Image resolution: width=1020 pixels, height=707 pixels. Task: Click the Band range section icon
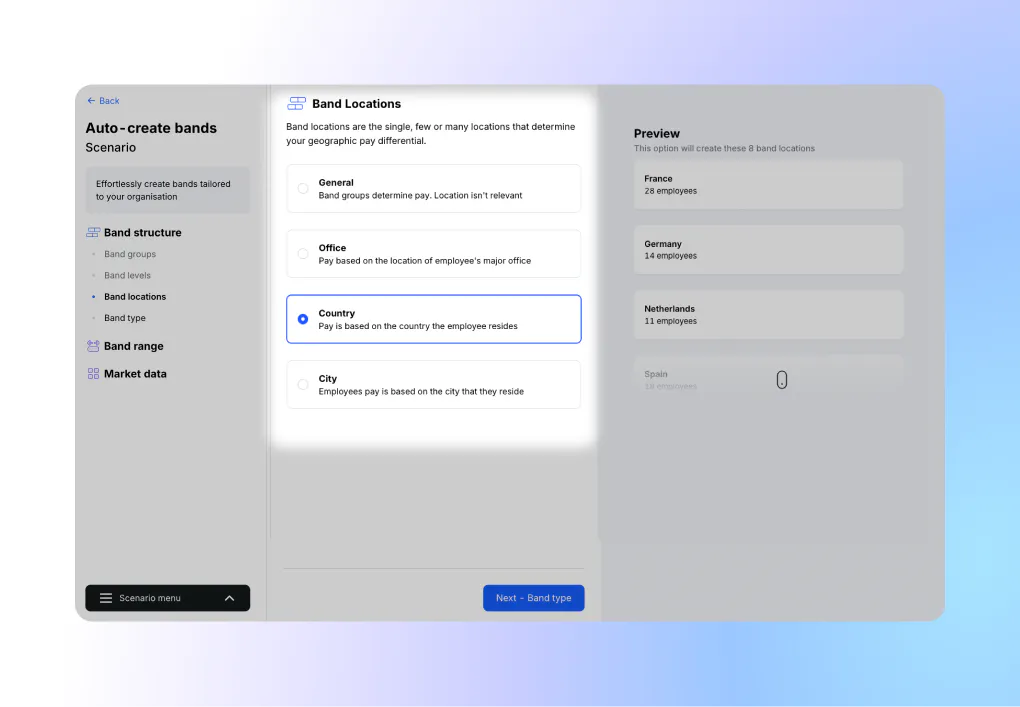(x=93, y=347)
